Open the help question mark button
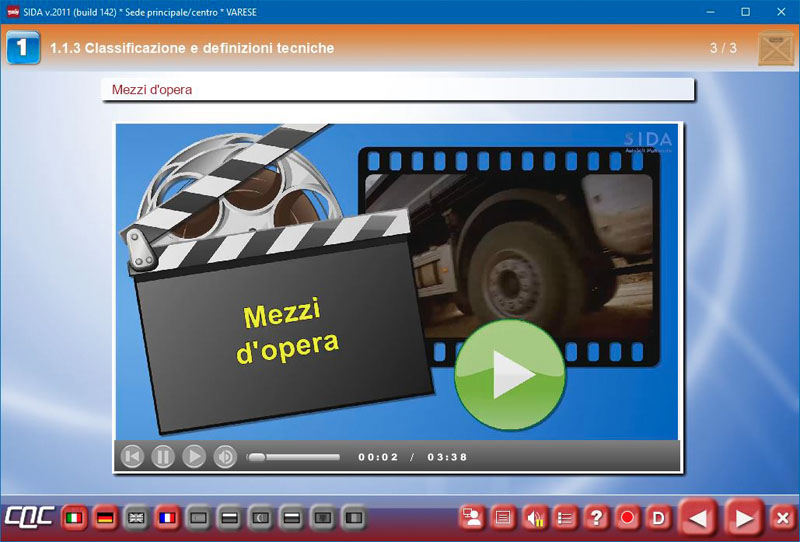The height and width of the screenshot is (542, 800). tap(596, 518)
